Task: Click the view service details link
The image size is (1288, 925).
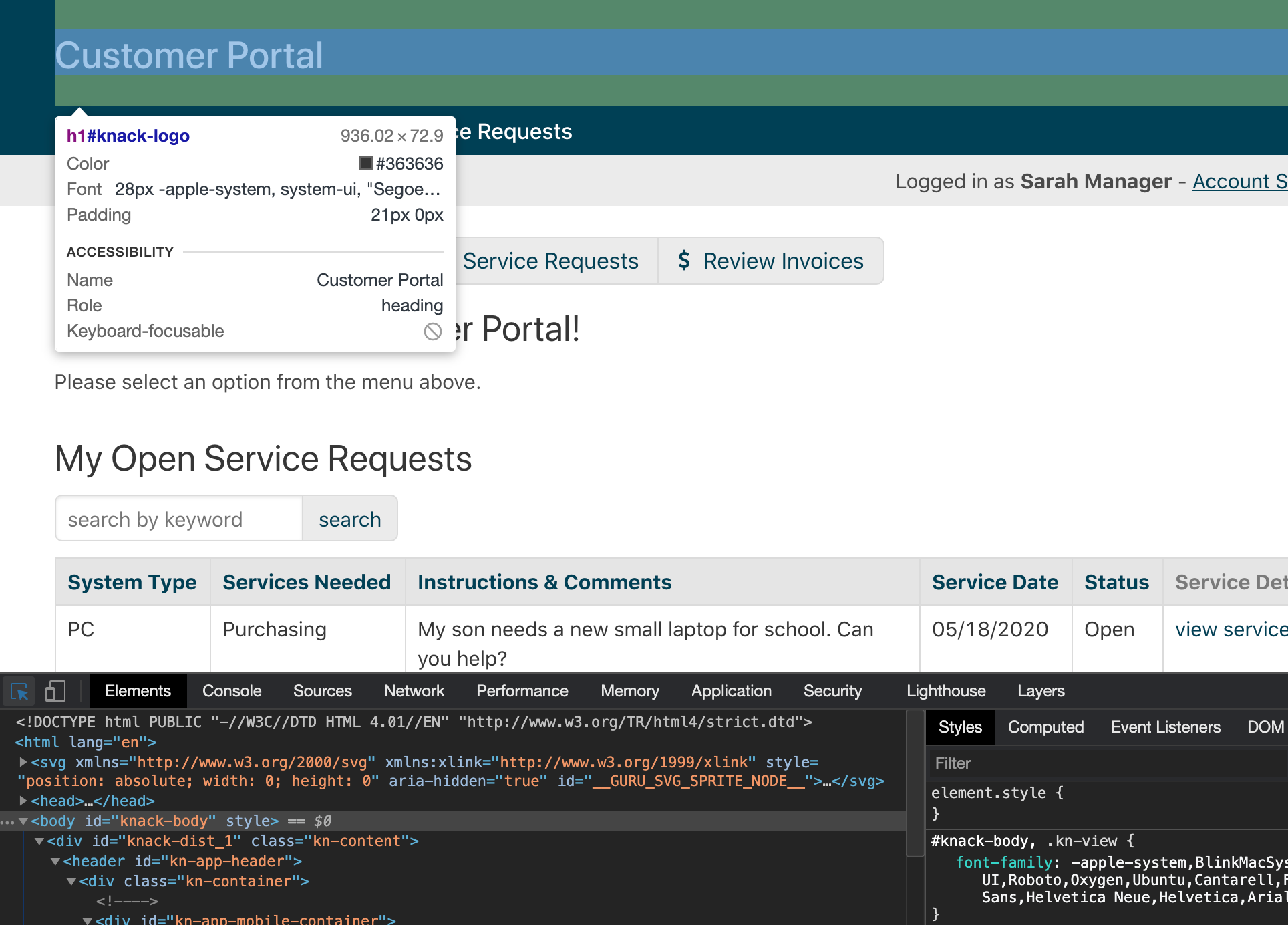Action: 1231,630
